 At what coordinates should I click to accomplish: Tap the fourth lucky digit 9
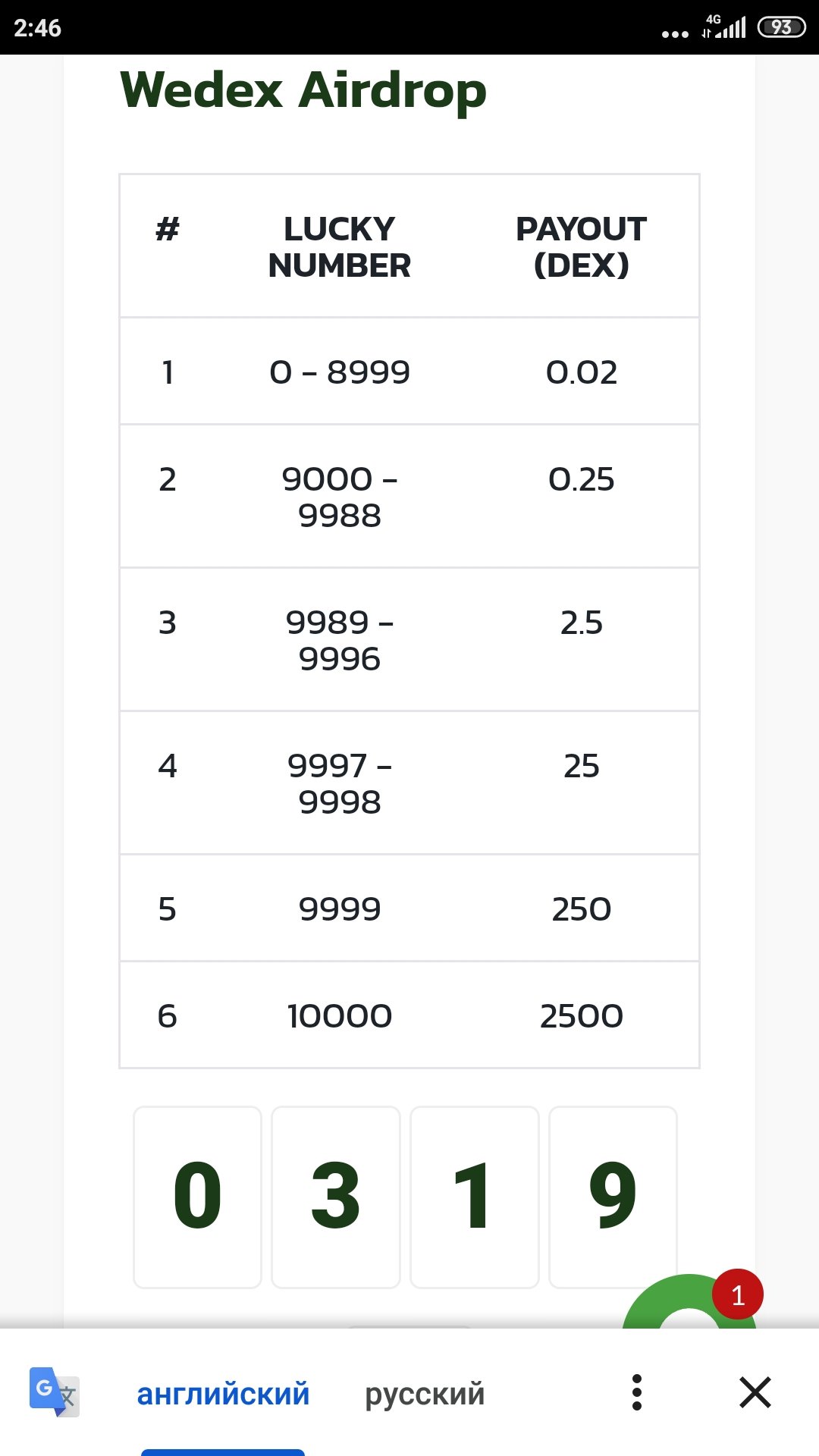pyautogui.click(x=613, y=1197)
